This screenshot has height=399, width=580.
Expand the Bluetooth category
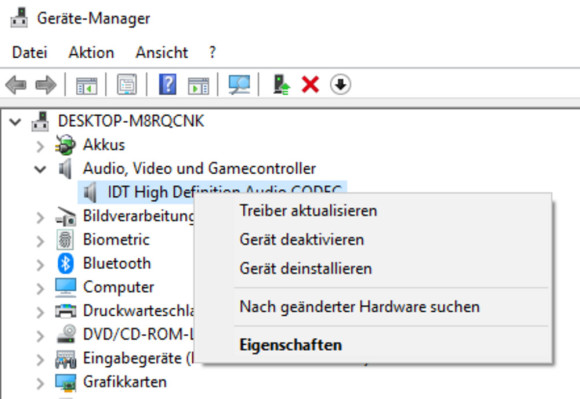coord(40,264)
